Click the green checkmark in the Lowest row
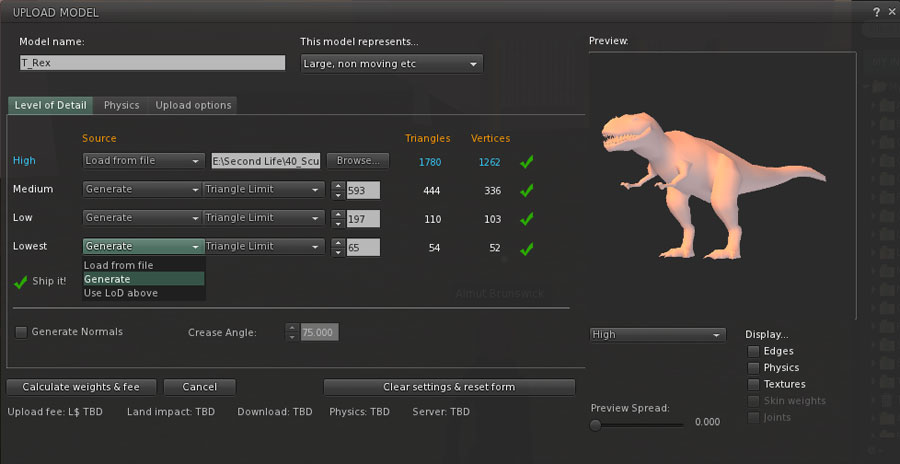Screen dimensions: 900x464 point(527,248)
